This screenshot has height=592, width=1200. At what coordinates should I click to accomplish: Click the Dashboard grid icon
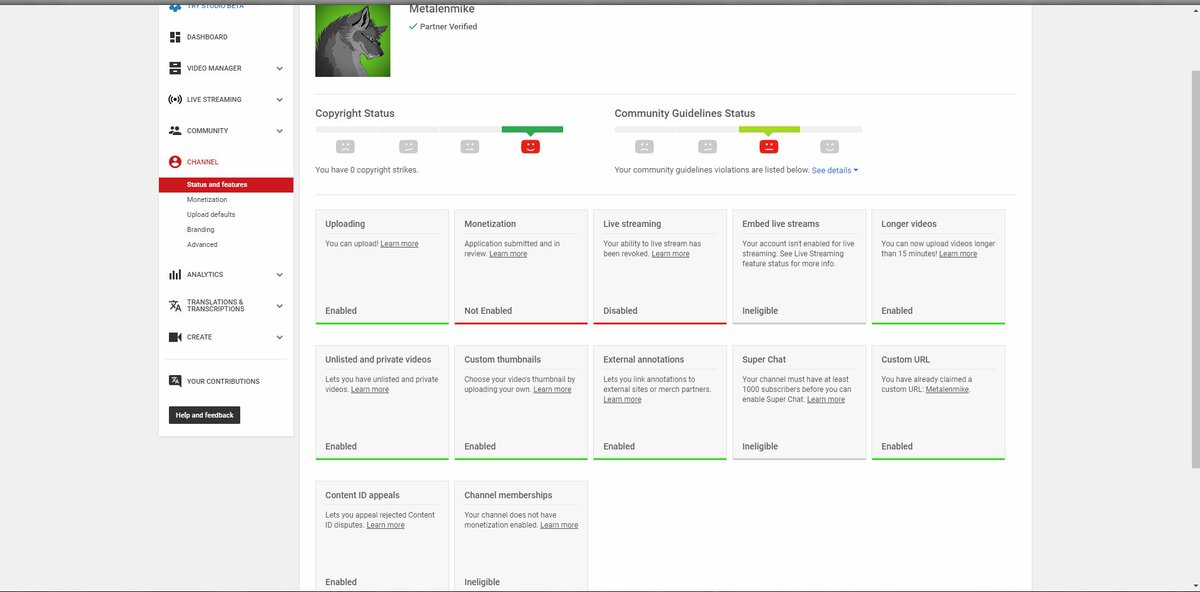[x=175, y=37]
